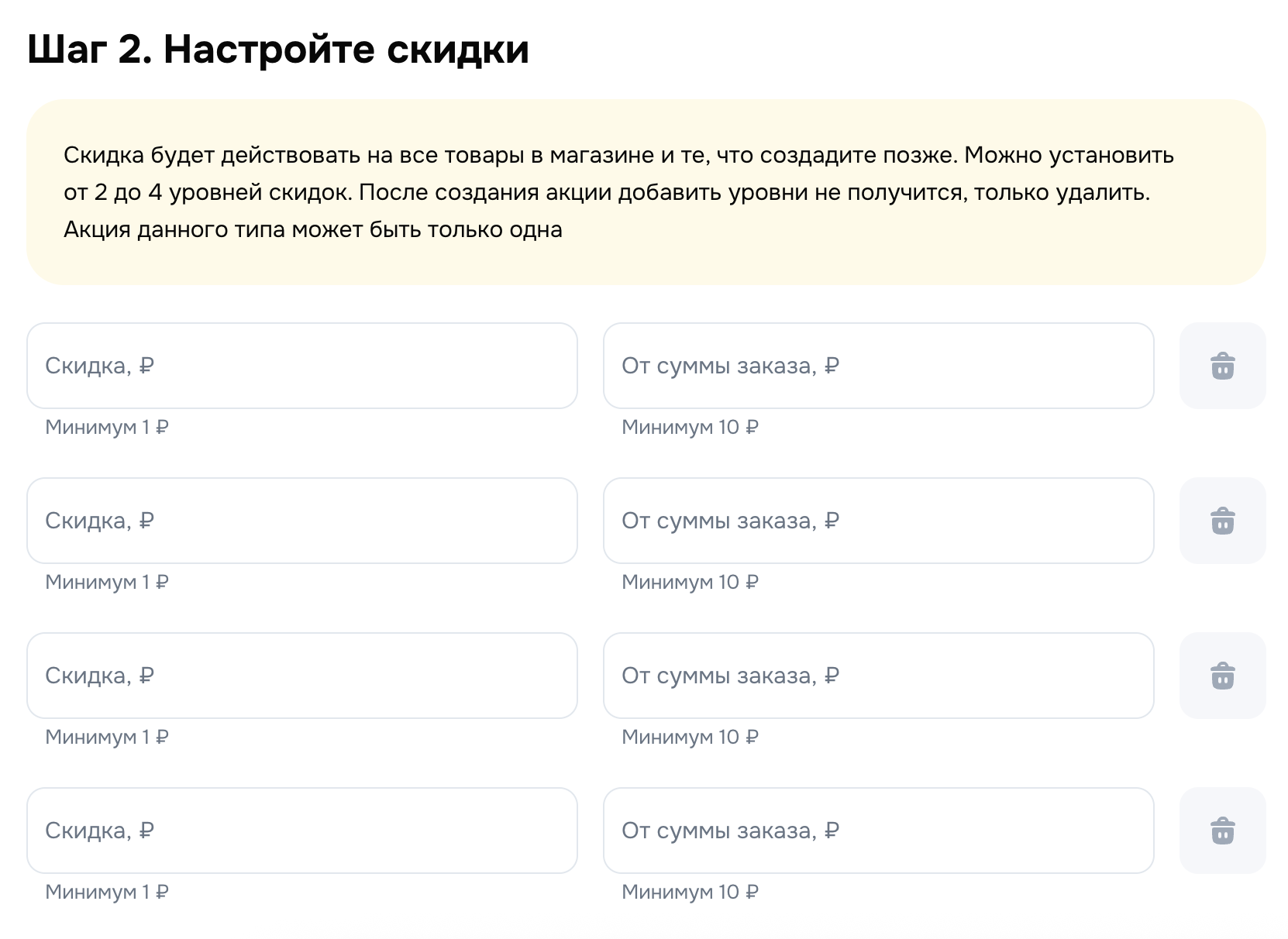1288x939 pixels.
Task: Focus the first row 'Скидка, ₽' field
Action: [x=302, y=366]
